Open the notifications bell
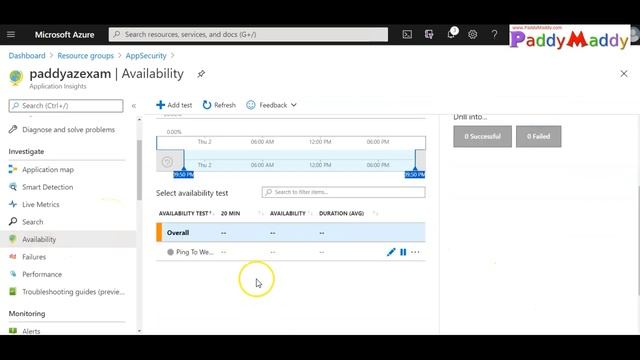The width and height of the screenshot is (640, 360). click(451, 34)
